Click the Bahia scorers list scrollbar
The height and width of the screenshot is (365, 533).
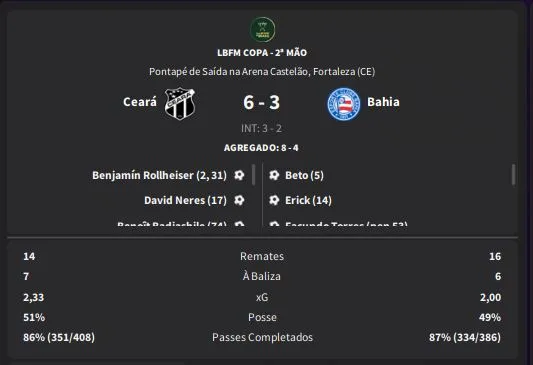point(513,175)
